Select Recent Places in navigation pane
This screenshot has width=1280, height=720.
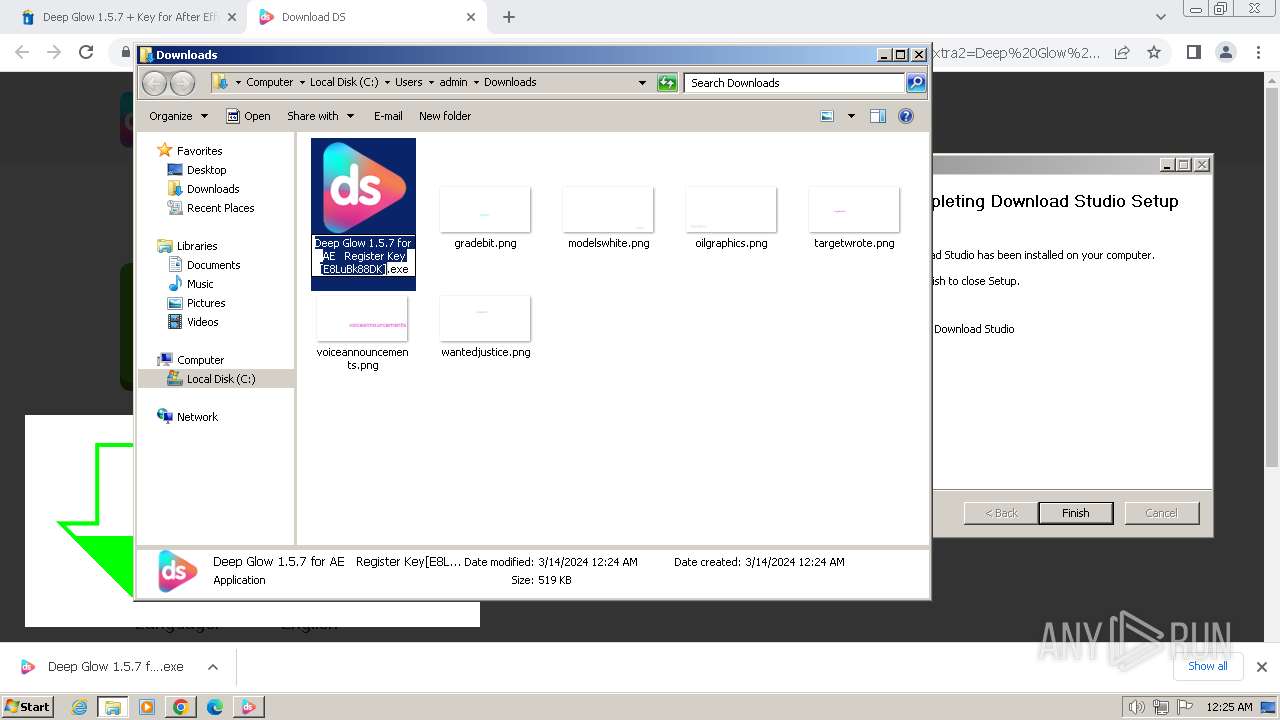click(x=211, y=208)
